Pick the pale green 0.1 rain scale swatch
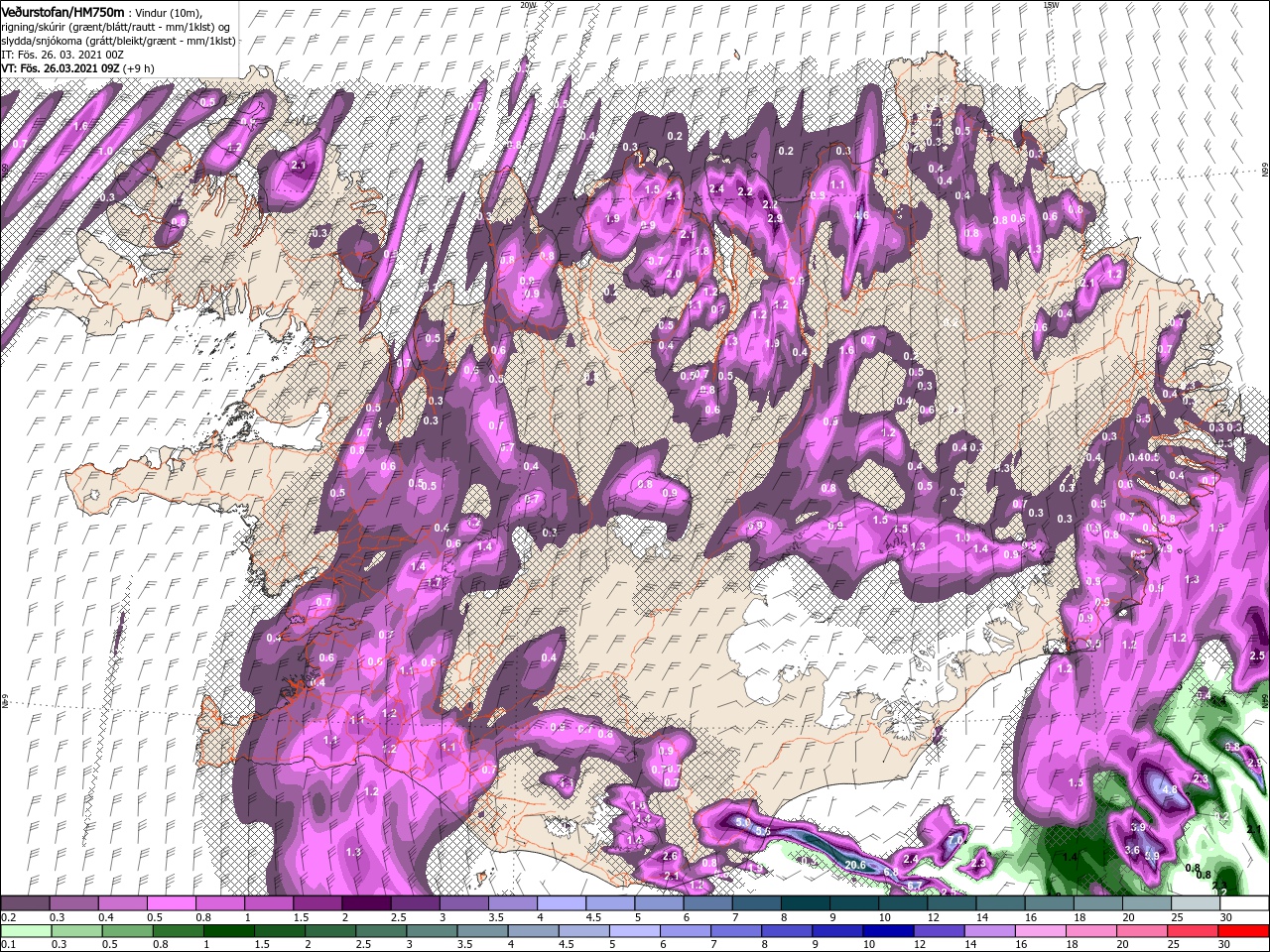 coord(25,931)
